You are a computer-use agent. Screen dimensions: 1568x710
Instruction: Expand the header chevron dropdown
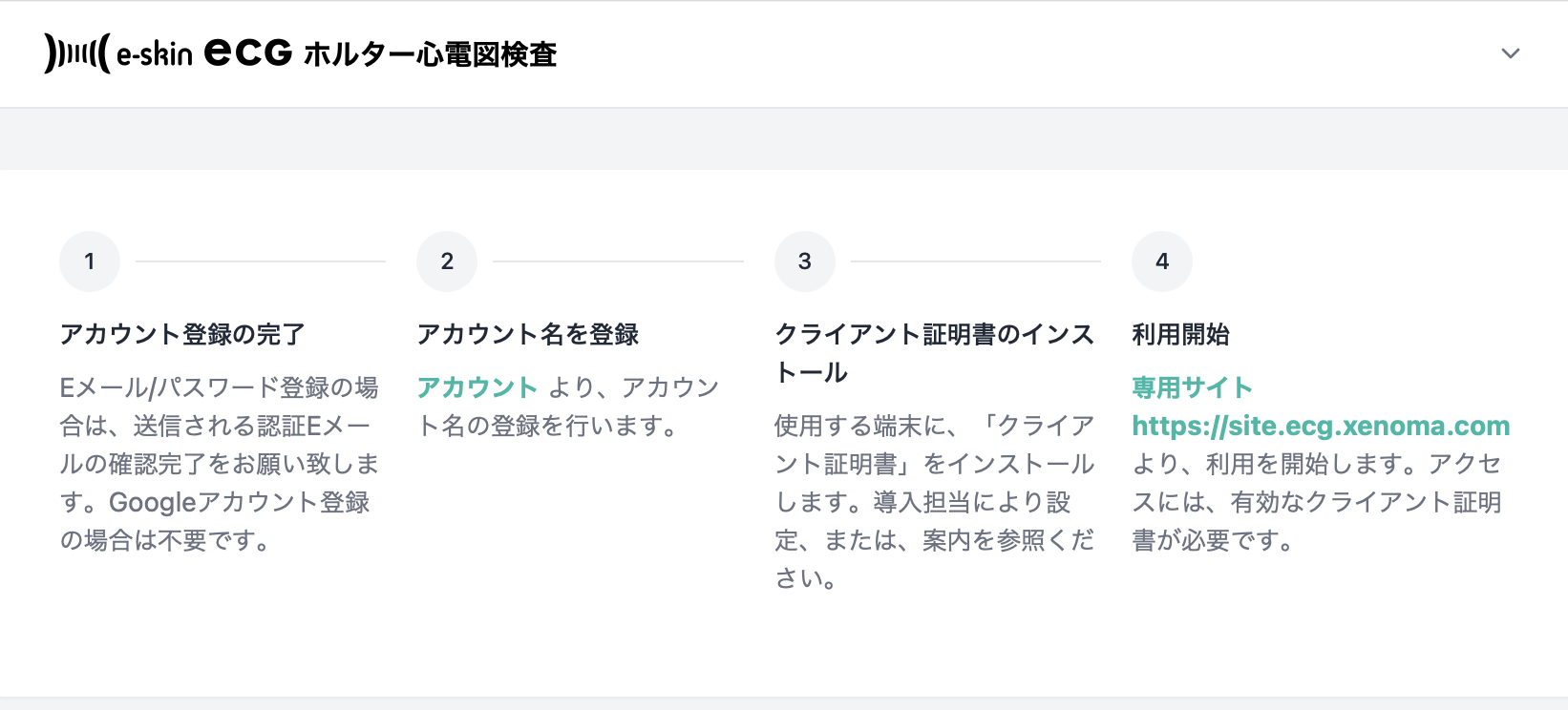(1510, 53)
